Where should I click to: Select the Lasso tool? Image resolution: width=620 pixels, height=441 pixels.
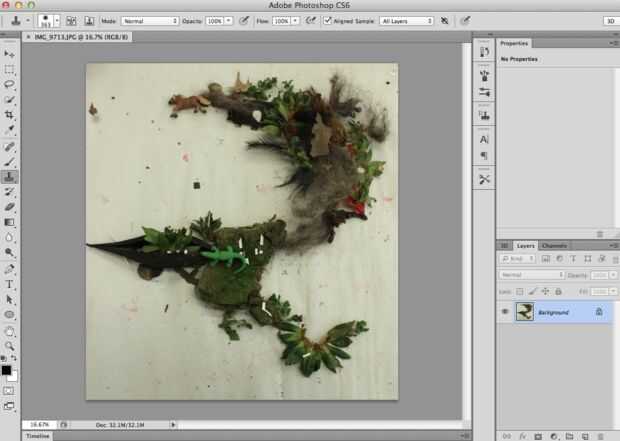[x=9, y=84]
